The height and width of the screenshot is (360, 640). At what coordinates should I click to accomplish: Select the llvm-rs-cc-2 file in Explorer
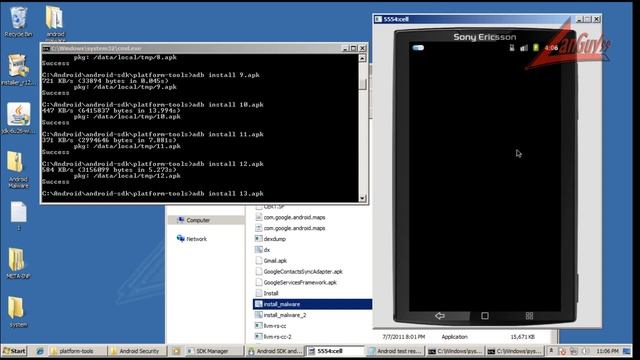[273, 337]
